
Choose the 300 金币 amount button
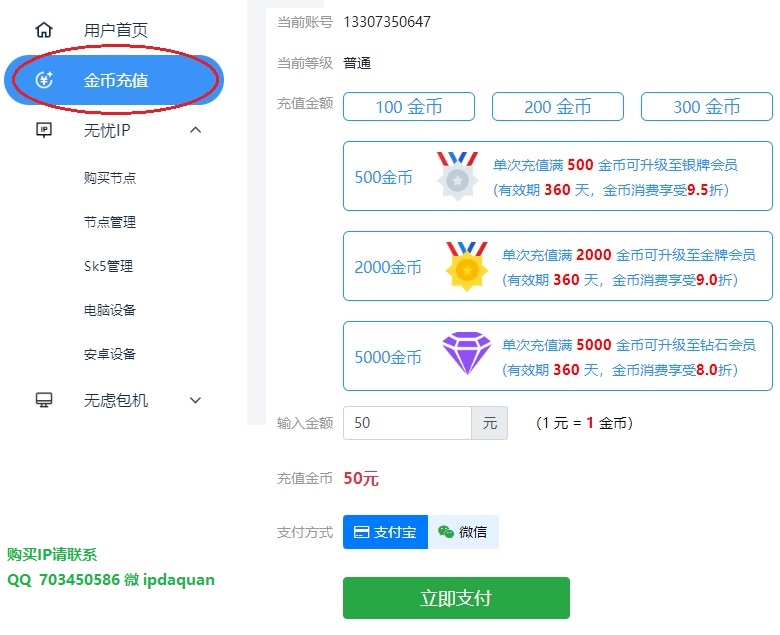(x=706, y=106)
